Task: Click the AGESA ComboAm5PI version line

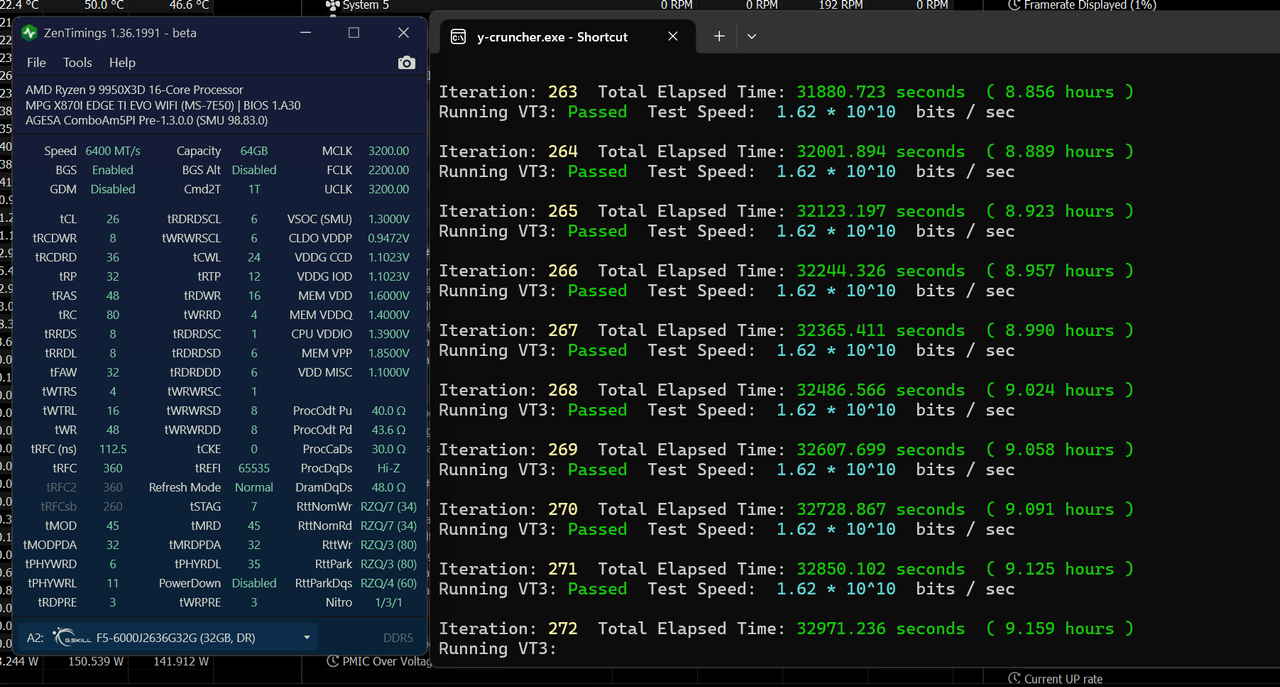Action: (x=146, y=120)
